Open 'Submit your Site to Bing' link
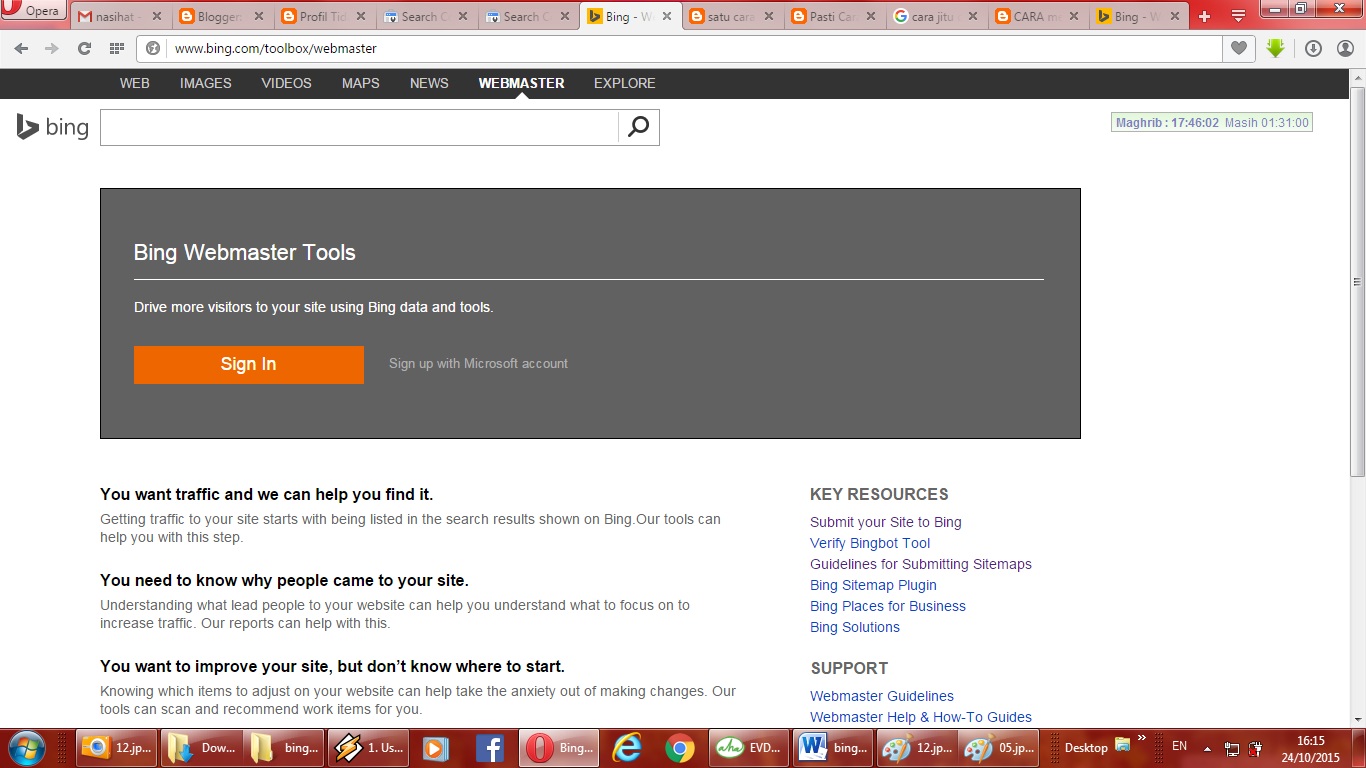Viewport: 1366px width, 768px height. (886, 522)
